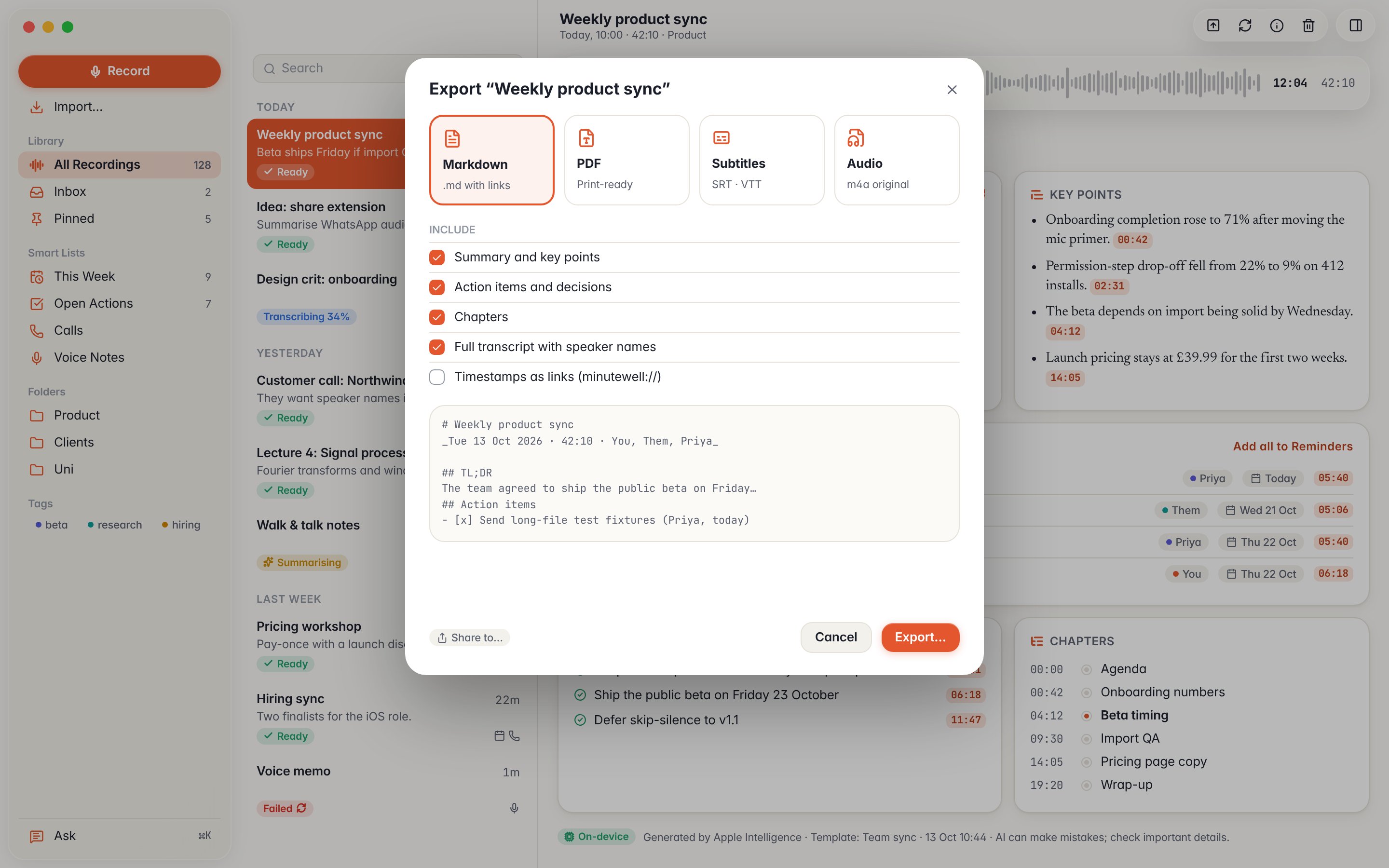This screenshot has width=1389, height=868.
Task: Click Add all to Reminders link
Action: click(x=1293, y=446)
